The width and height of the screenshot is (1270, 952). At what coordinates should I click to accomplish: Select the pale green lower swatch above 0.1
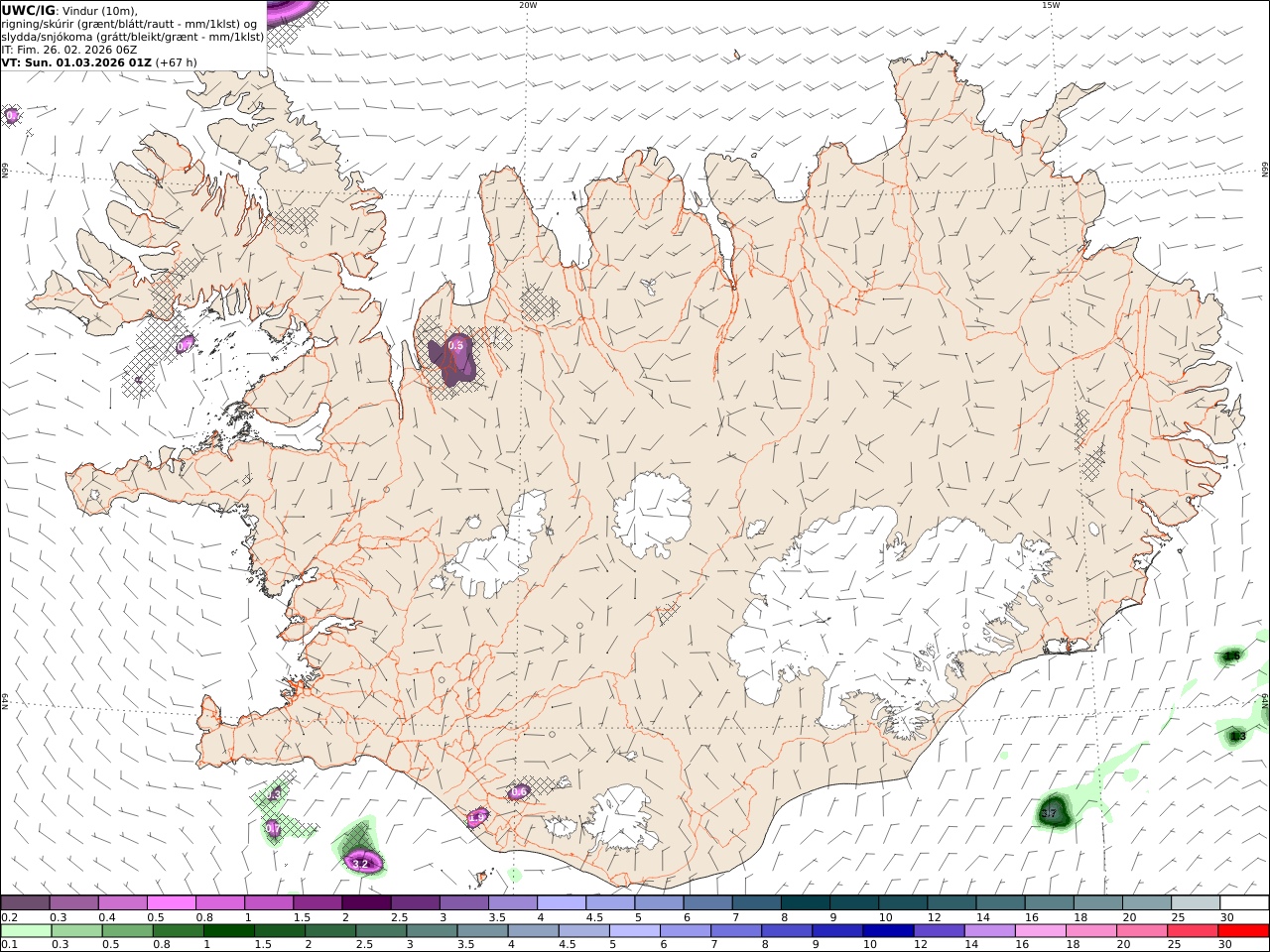coord(26,931)
